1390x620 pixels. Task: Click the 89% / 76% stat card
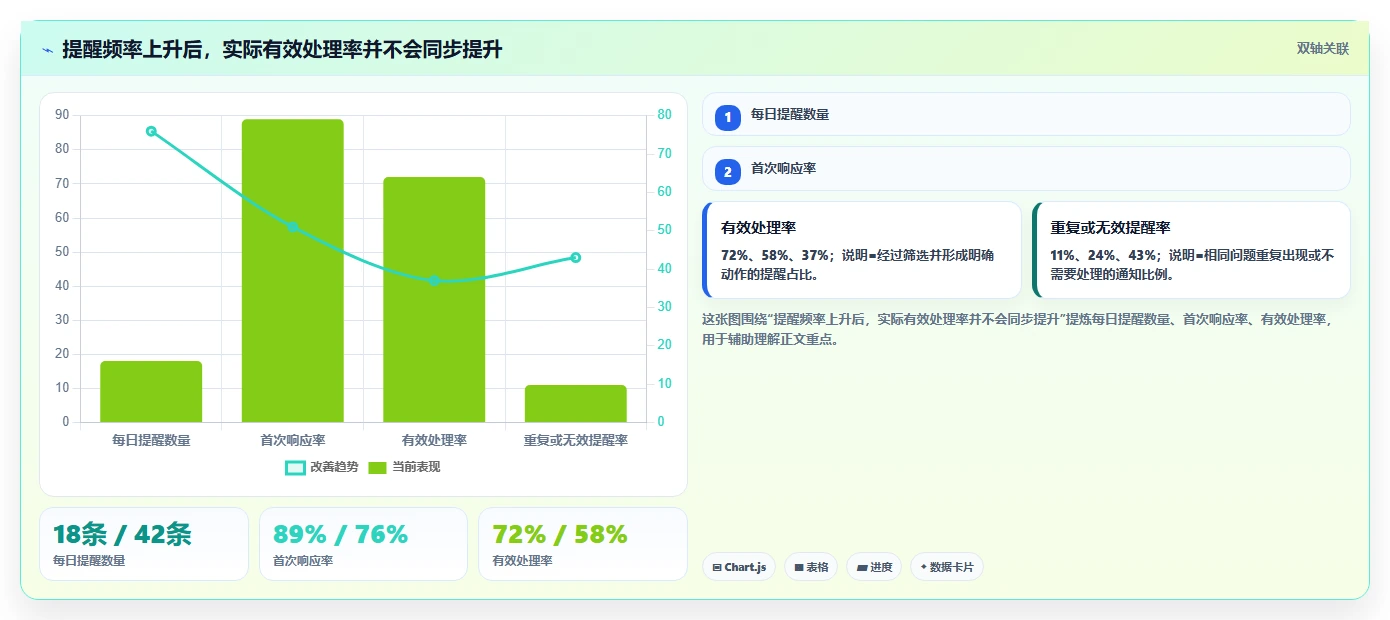pyautogui.click(x=363, y=544)
